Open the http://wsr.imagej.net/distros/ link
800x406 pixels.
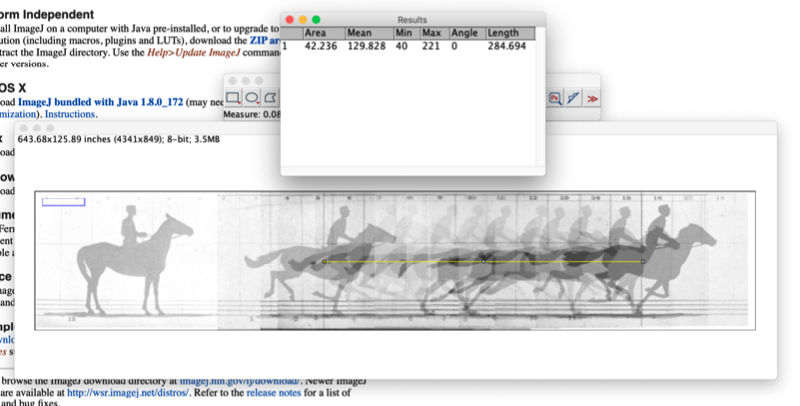[128, 393]
